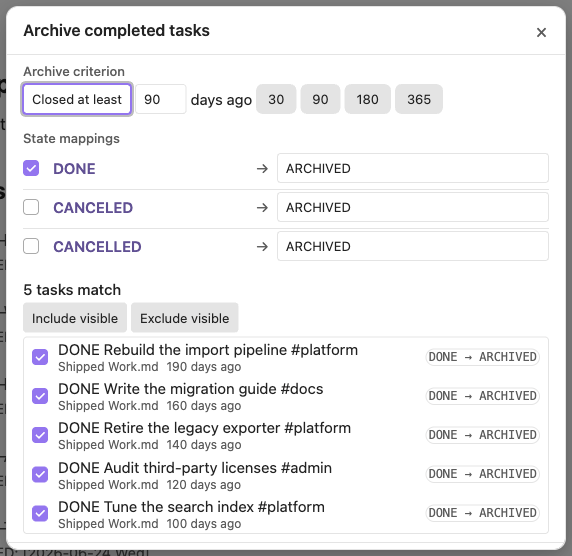Uncheck the Rebuild the import pipeline task
The image size is (572, 556).
coord(40,357)
